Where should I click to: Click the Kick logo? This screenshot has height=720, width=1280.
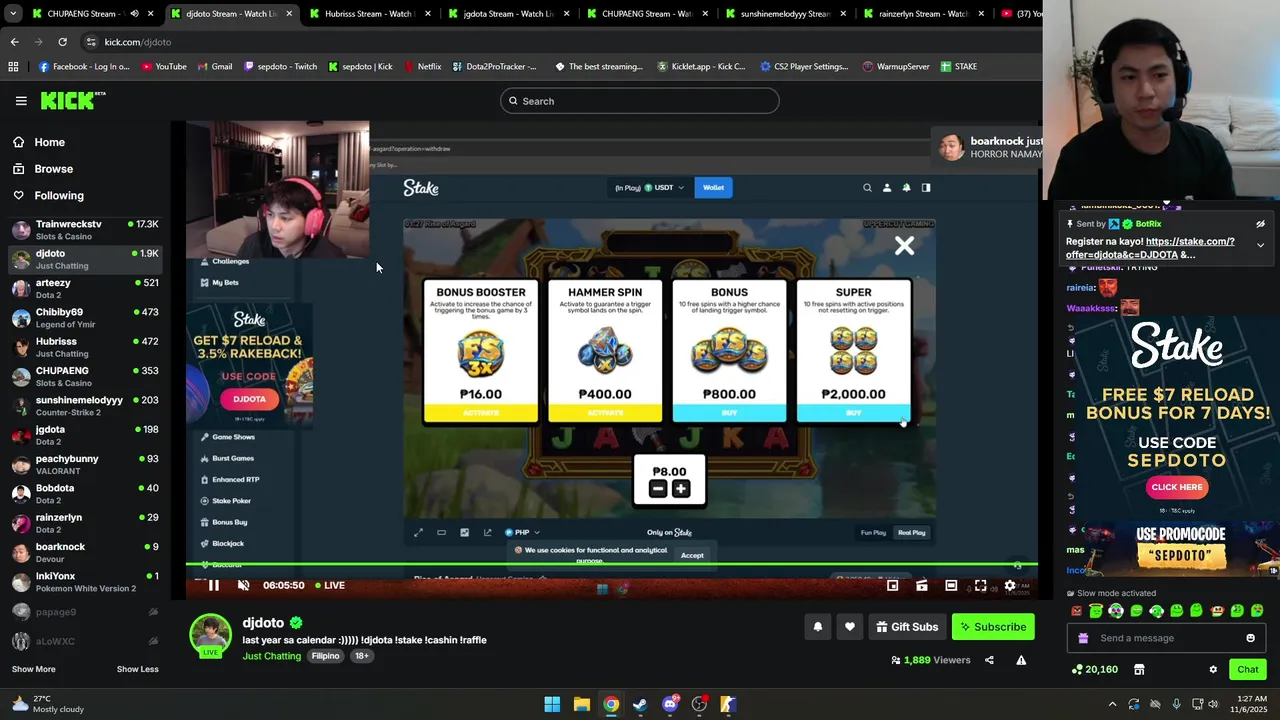point(72,100)
